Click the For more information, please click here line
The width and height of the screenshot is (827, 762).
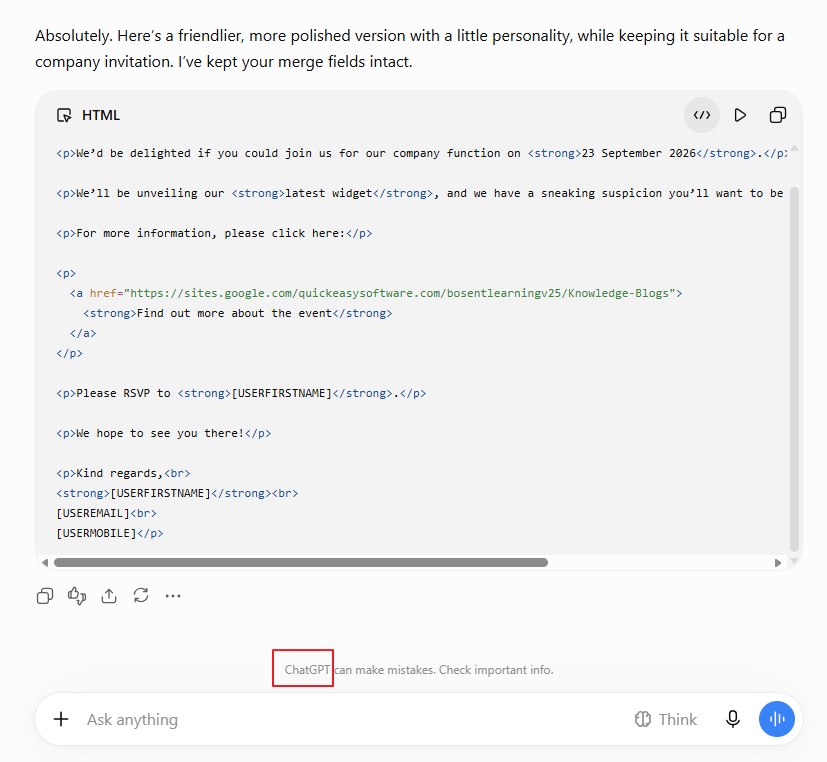(214, 233)
